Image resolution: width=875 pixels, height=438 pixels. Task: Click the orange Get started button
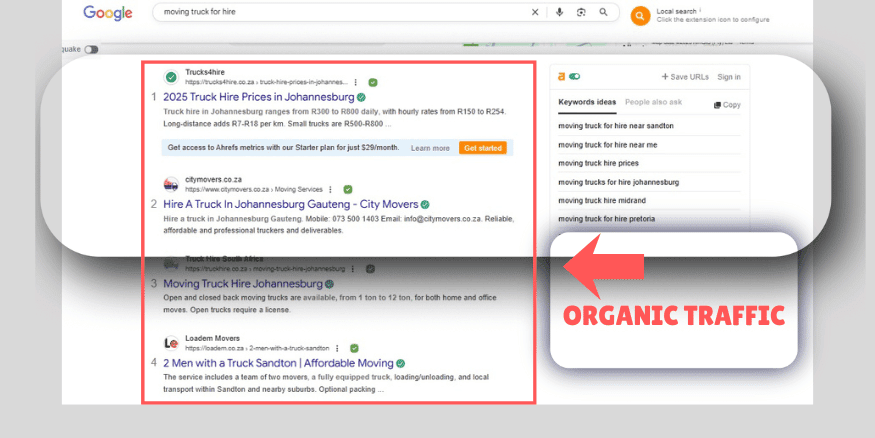click(483, 148)
